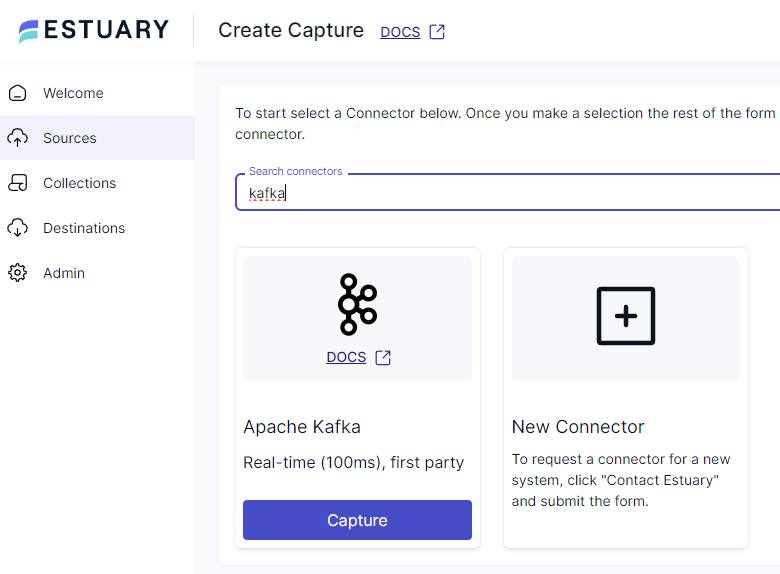Image resolution: width=780 pixels, height=574 pixels.
Task: Open the Sources menu item
Action: [70, 138]
